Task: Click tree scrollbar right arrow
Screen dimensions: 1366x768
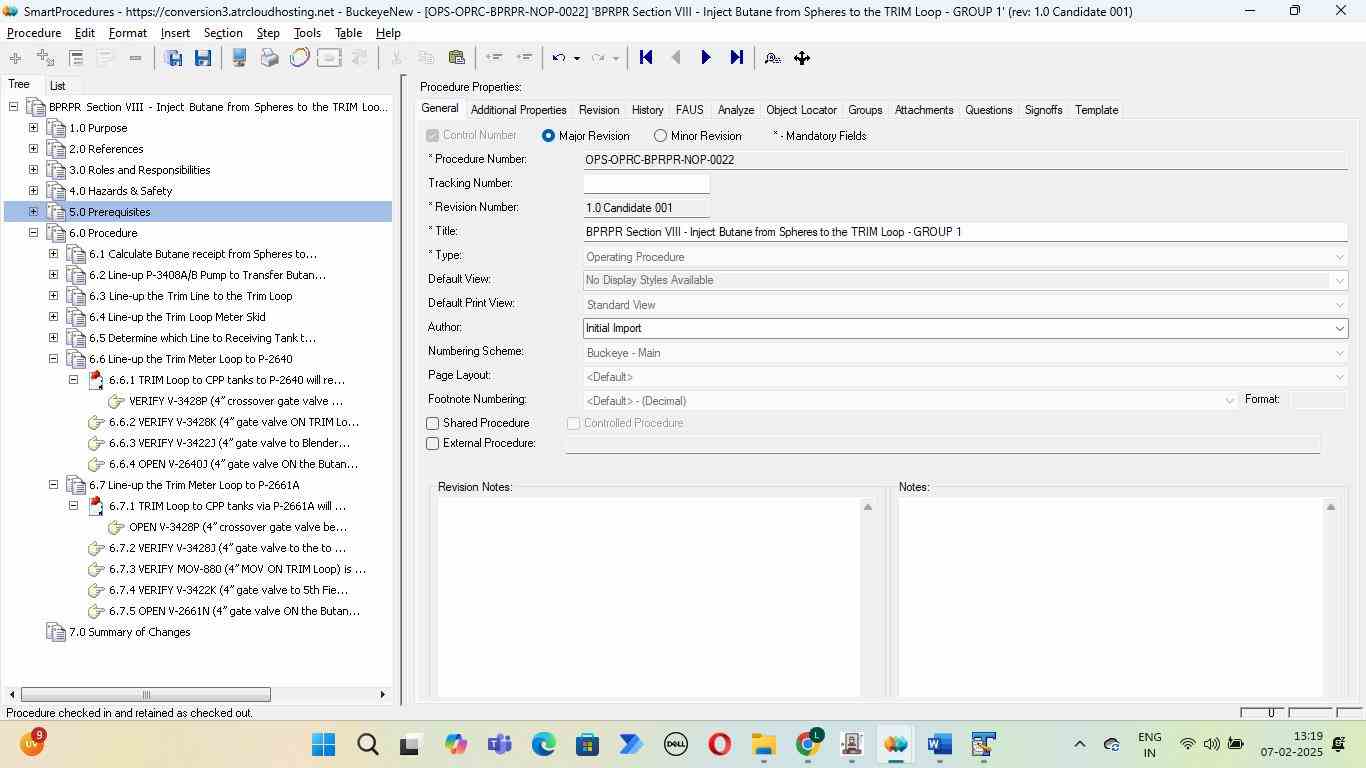Action: [382, 695]
